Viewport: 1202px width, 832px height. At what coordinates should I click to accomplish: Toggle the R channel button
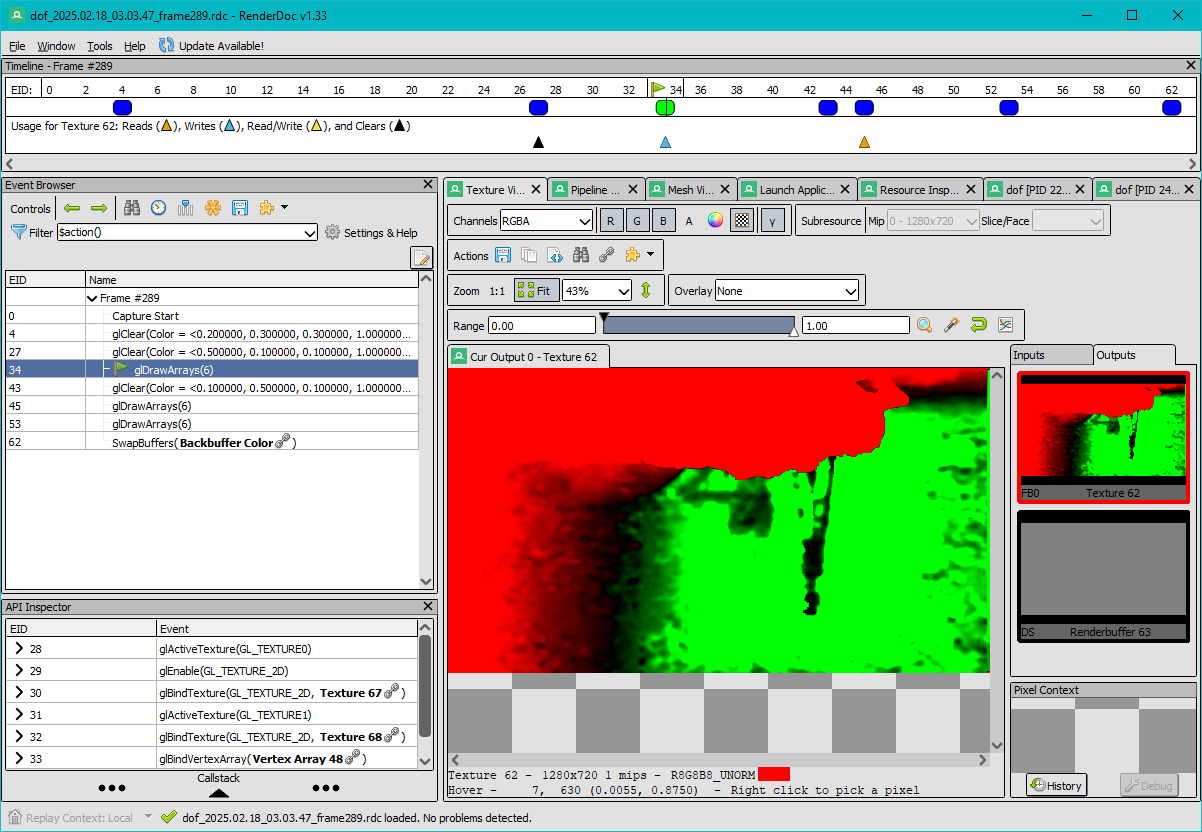click(x=611, y=219)
